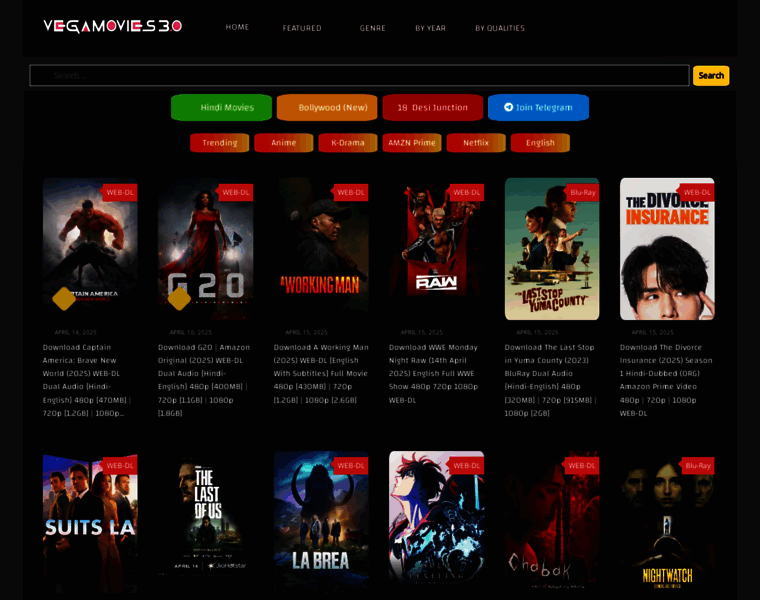
Task: Click the date under the WWE Raw poster
Action: click(x=422, y=332)
